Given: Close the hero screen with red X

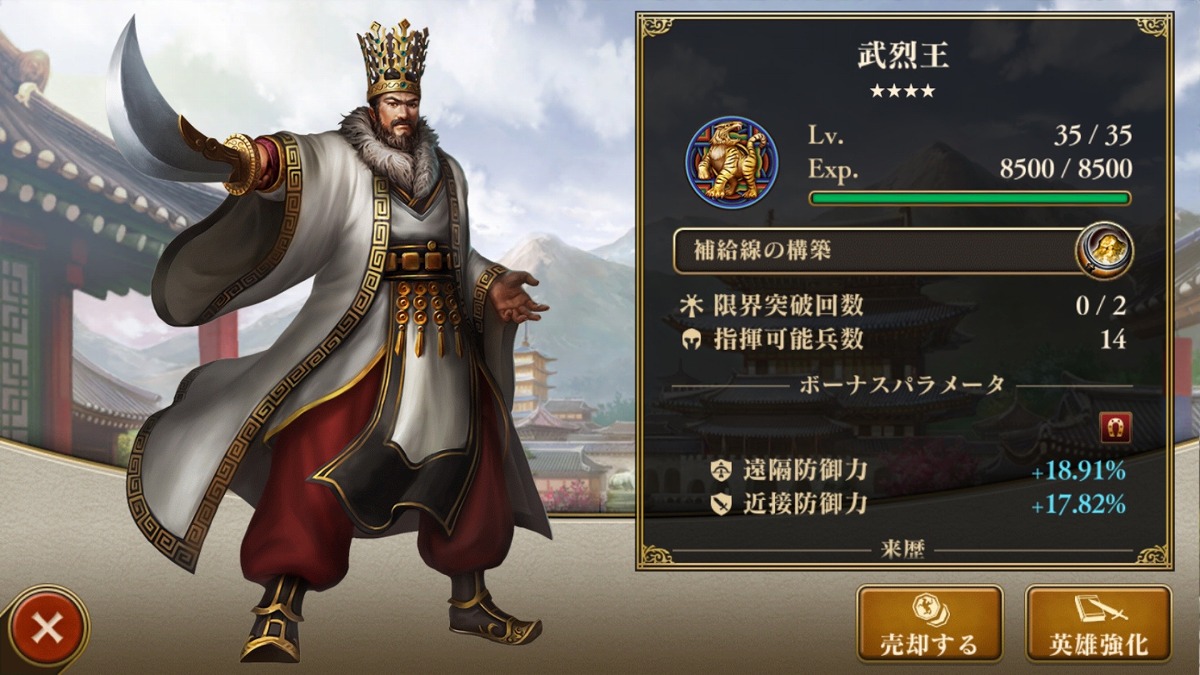Looking at the screenshot, I should coord(45,628).
